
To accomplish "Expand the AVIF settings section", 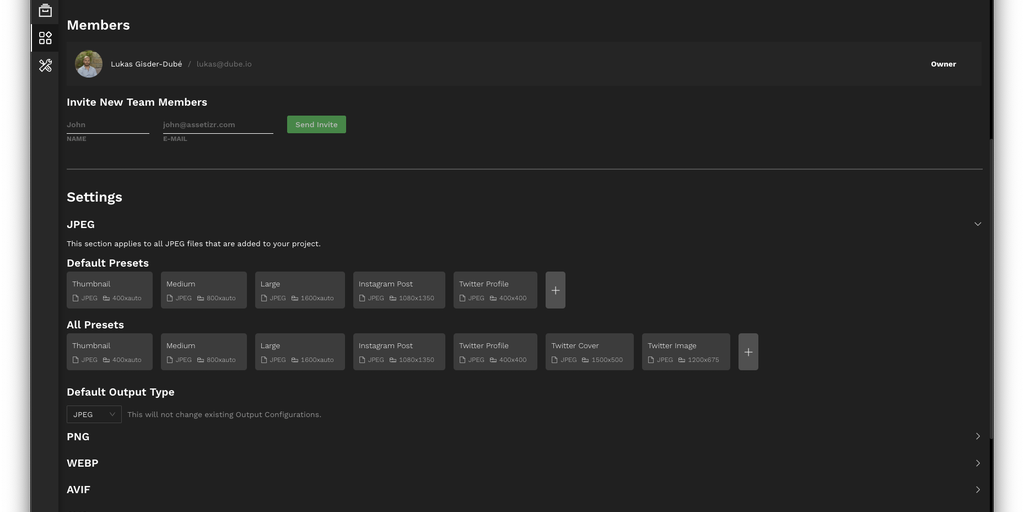I will pyautogui.click(x=977, y=490).
